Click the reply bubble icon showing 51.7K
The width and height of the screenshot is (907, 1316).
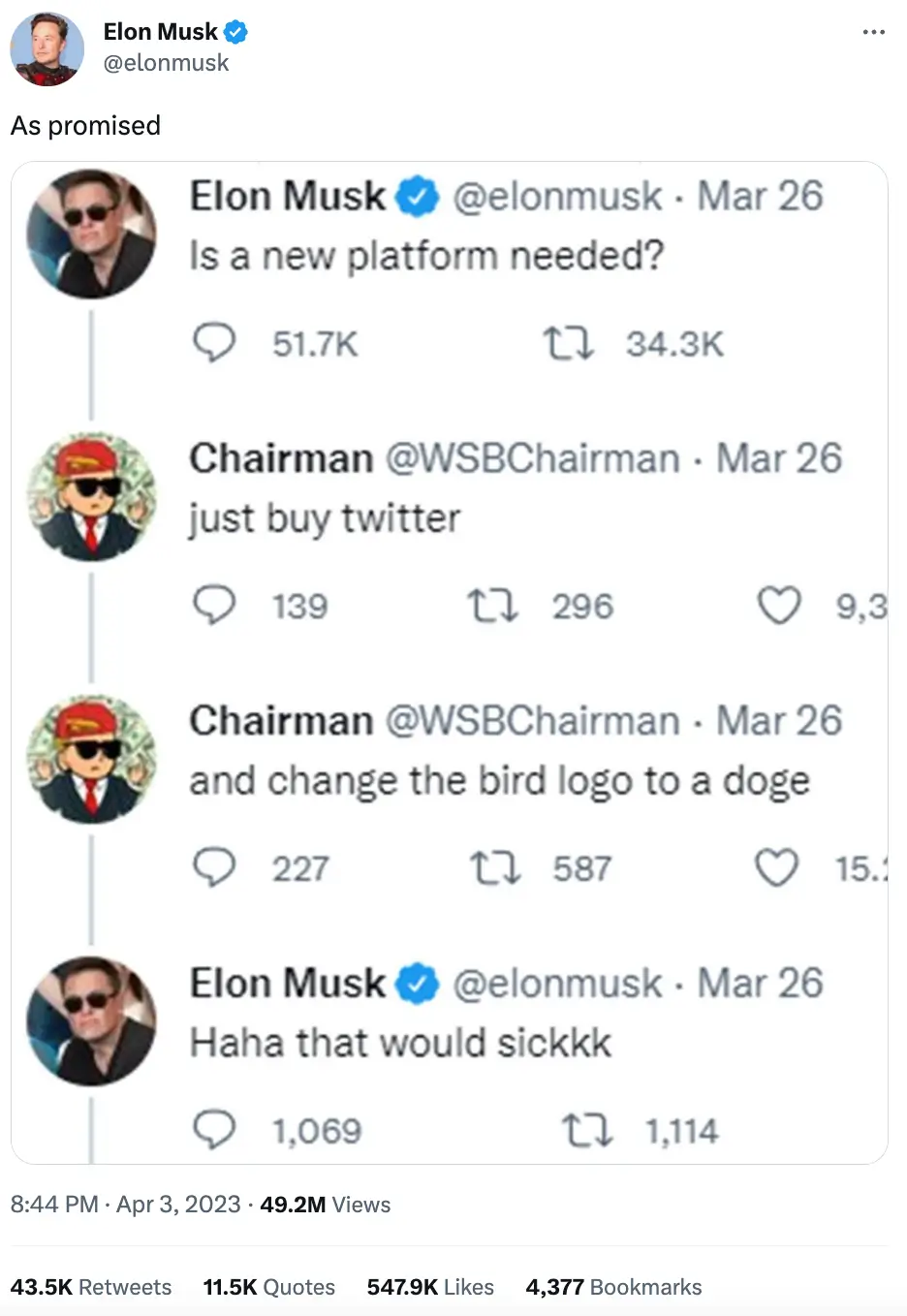click(214, 343)
